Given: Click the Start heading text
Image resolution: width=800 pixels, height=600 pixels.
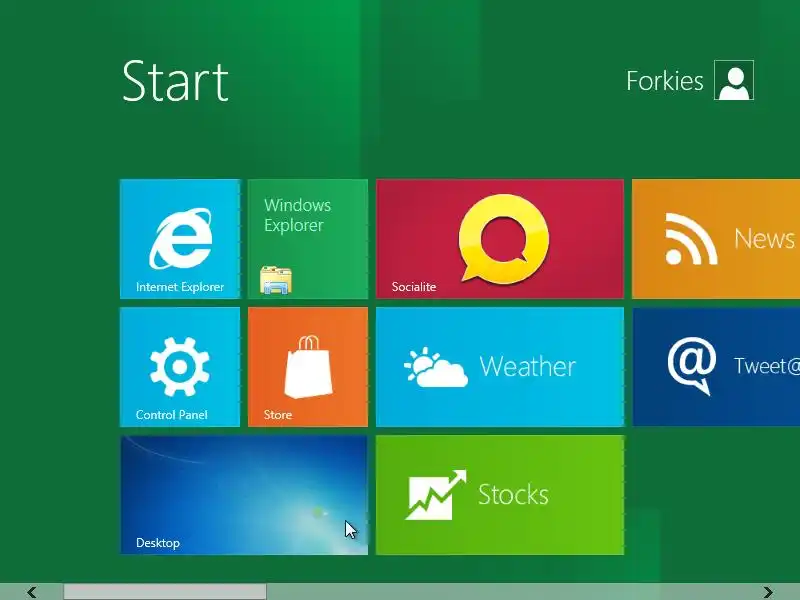Looking at the screenshot, I should (x=175, y=82).
